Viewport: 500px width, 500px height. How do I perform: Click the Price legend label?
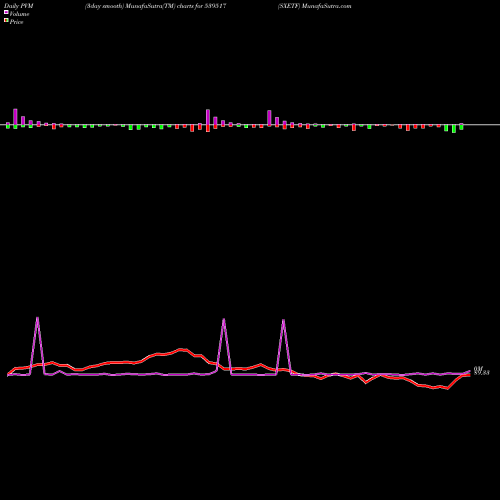tap(16, 22)
